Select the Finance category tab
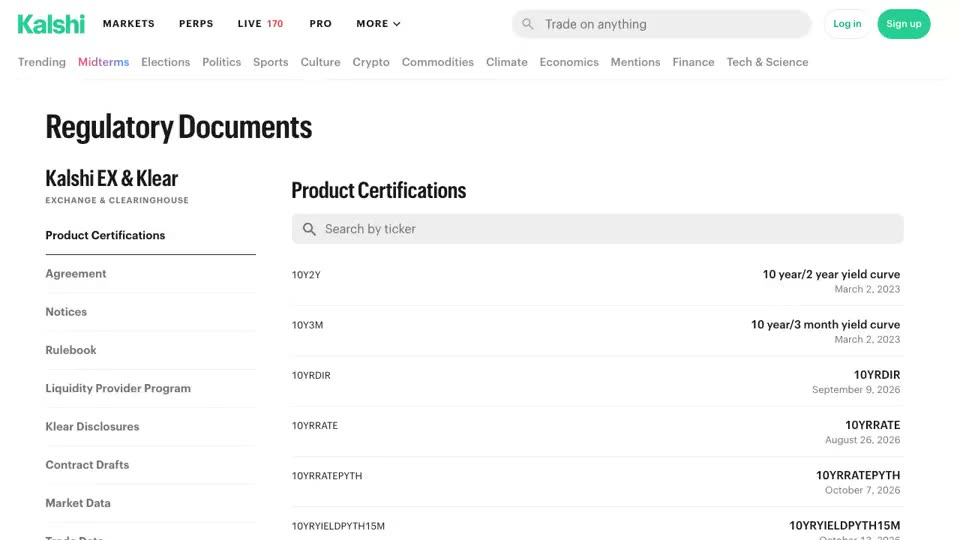 click(693, 62)
